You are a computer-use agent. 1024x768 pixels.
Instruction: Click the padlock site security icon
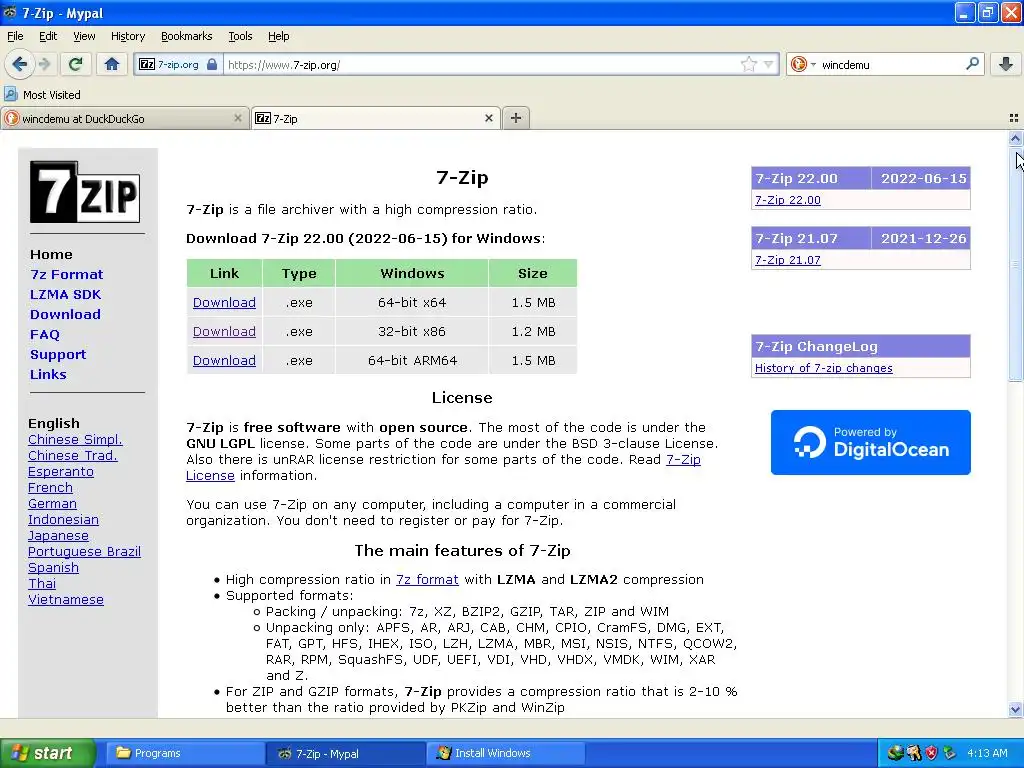(212, 65)
